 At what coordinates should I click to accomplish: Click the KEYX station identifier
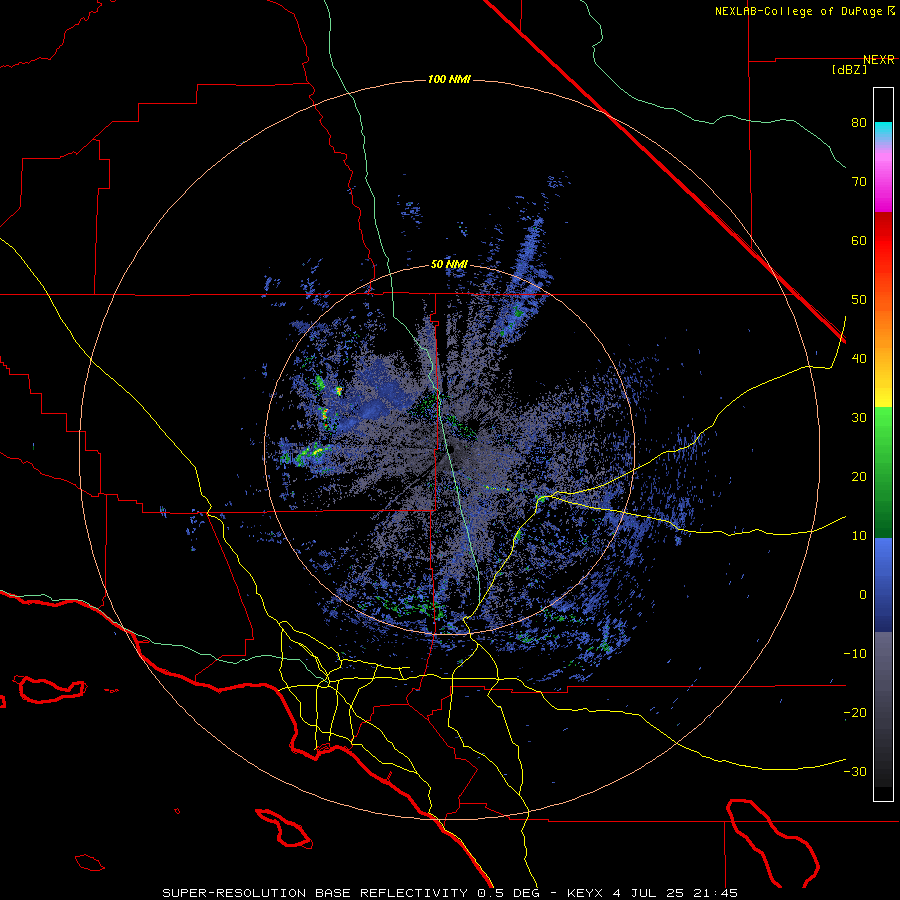(x=585, y=893)
